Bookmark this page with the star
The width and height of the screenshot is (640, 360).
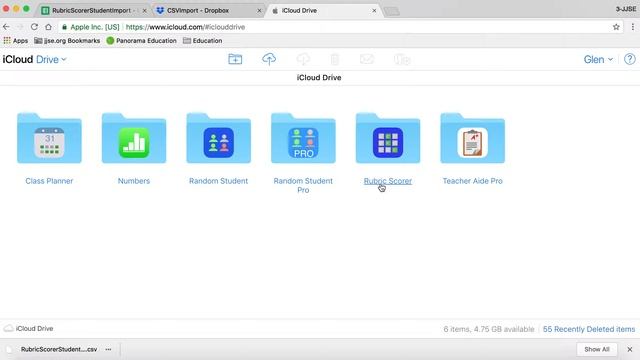pyautogui.click(x=616, y=27)
